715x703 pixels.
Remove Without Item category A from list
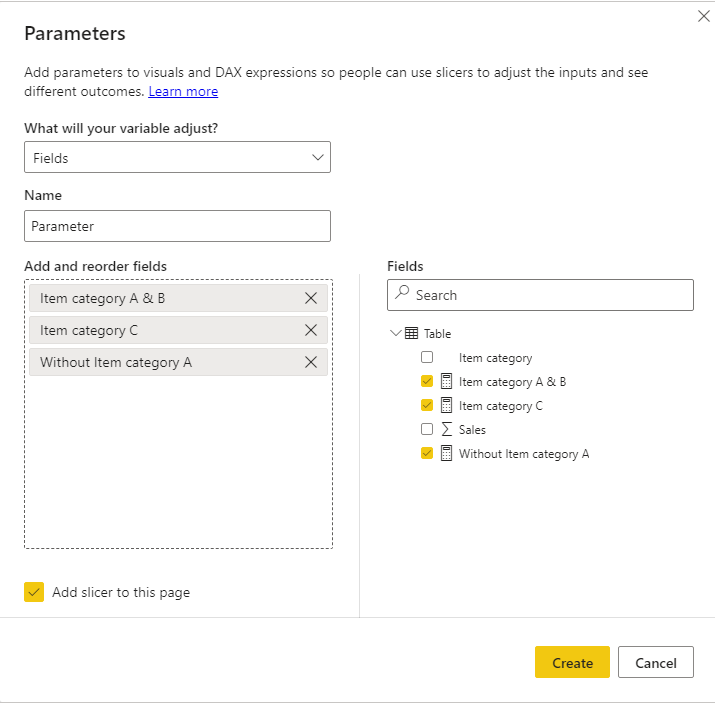311,362
